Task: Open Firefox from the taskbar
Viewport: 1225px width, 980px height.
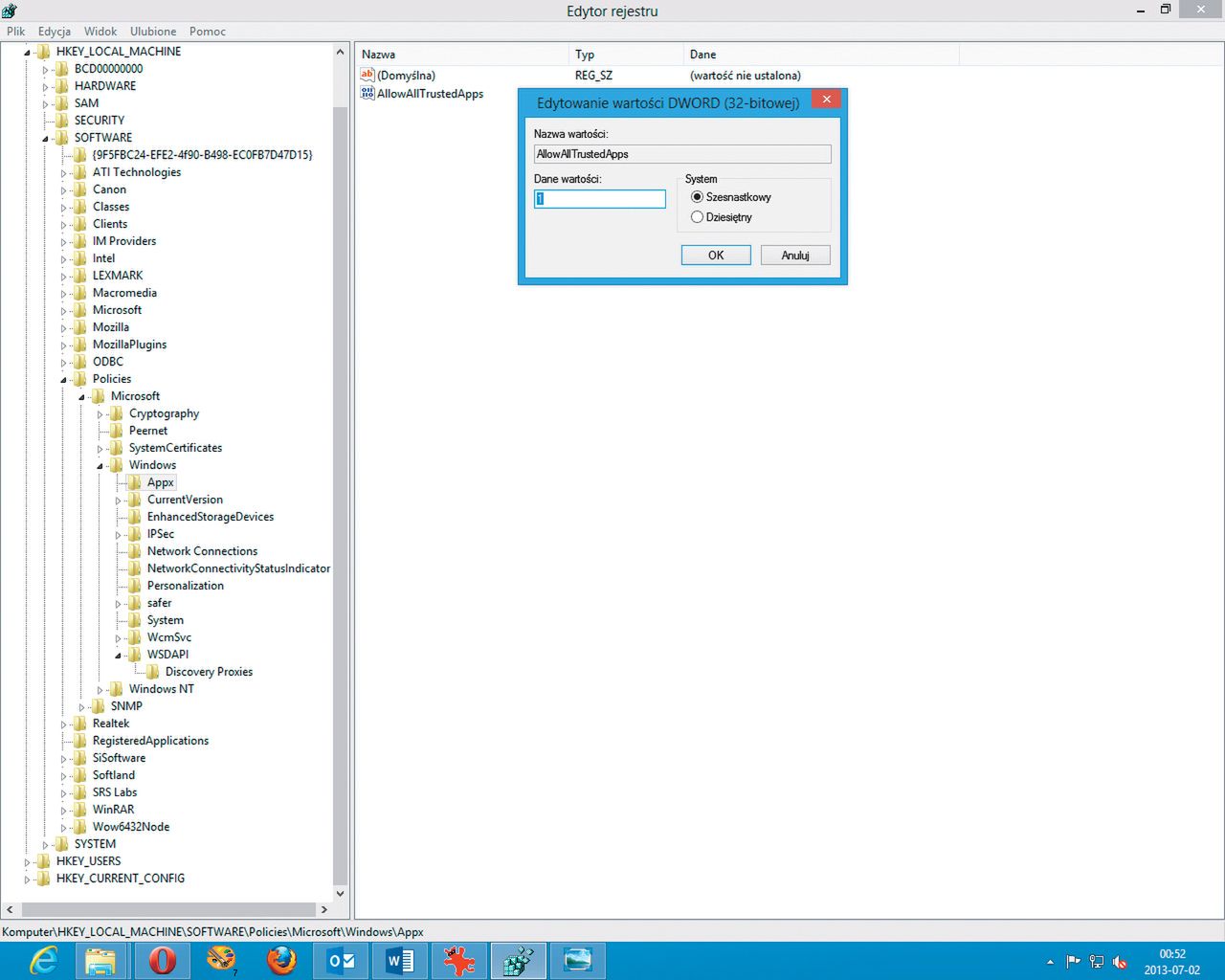Action: coord(281,960)
